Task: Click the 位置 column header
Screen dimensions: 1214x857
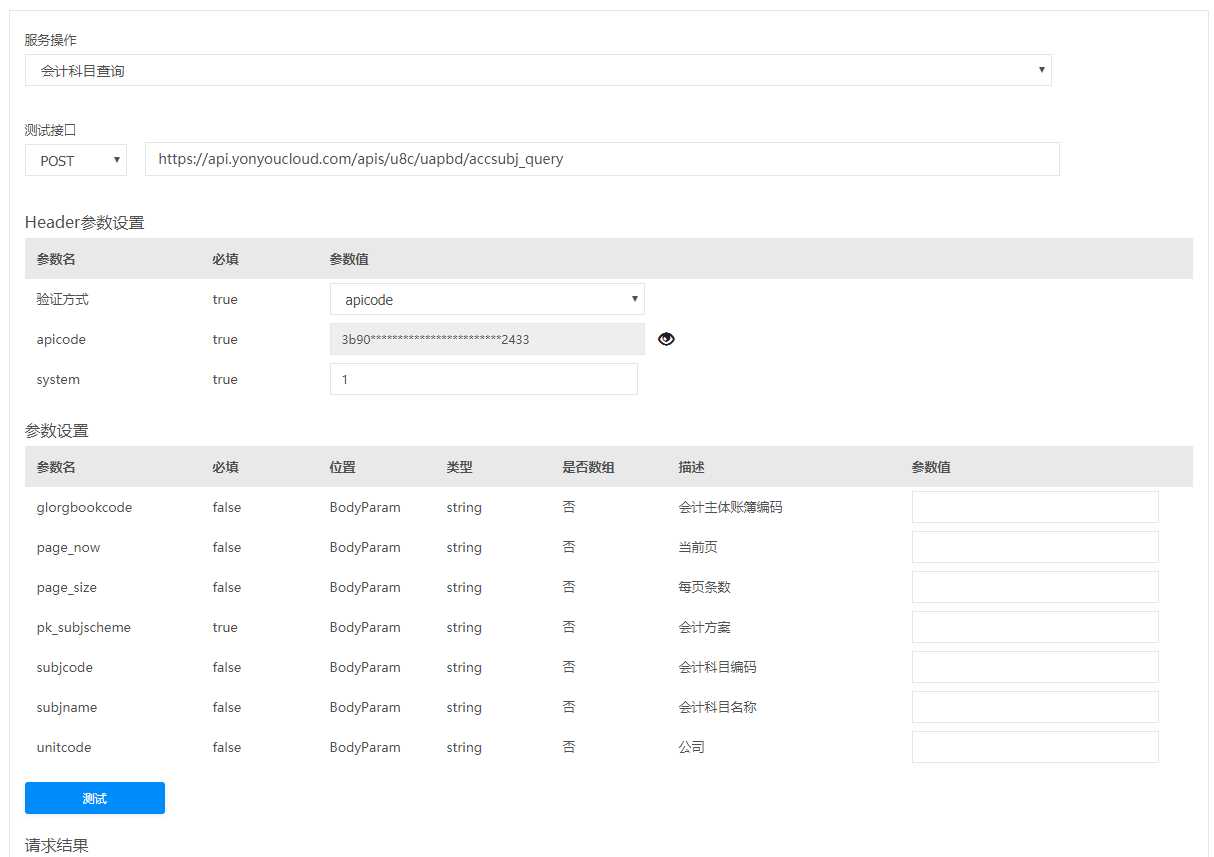Action: [x=342, y=467]
